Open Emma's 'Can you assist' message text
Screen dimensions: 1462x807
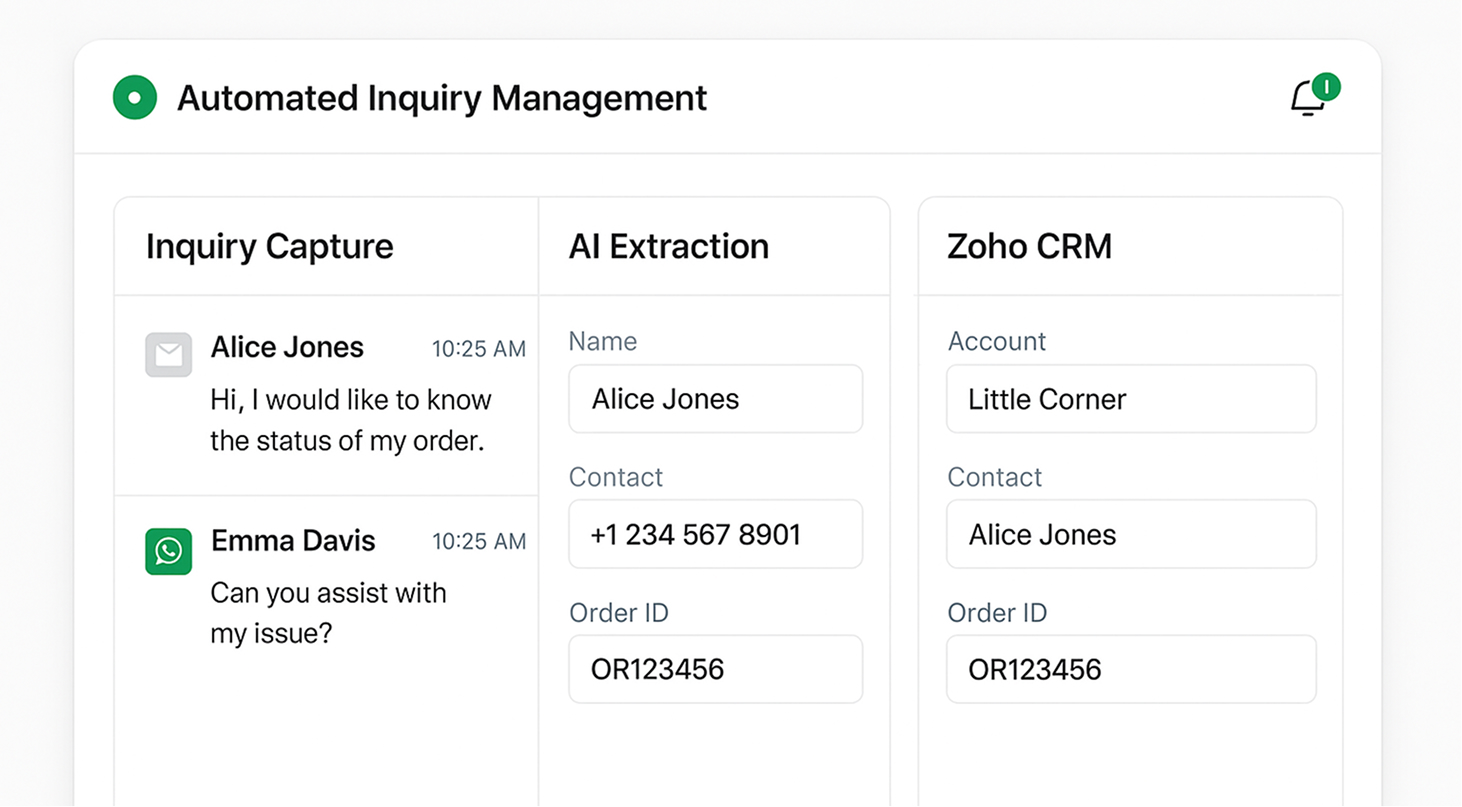coord(328,613)
